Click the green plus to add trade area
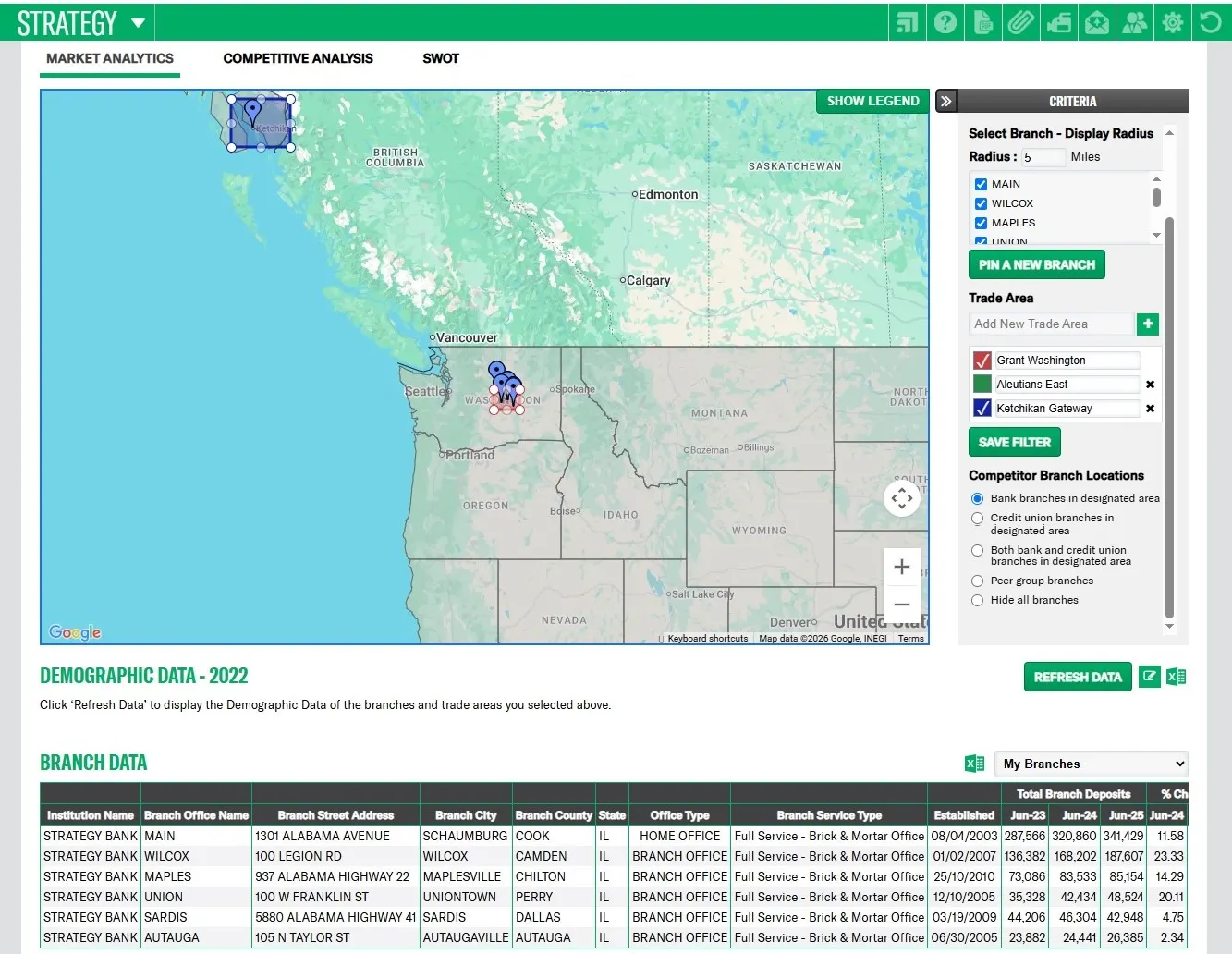Image resolution: width=1232 pixels, height=954 pixels. (1148, 324)
